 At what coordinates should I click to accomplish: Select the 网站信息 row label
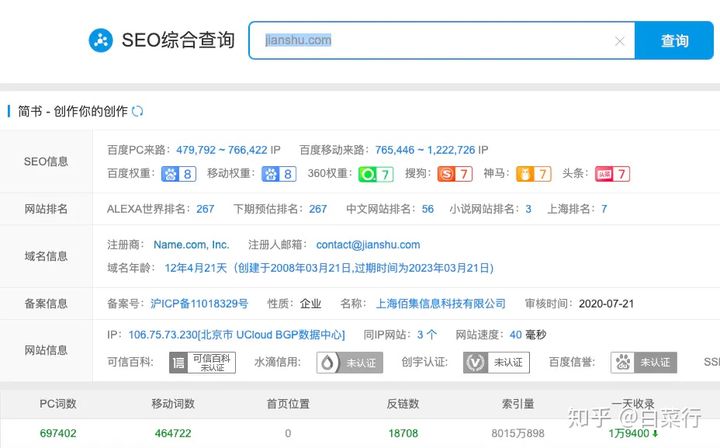(46, 350)
